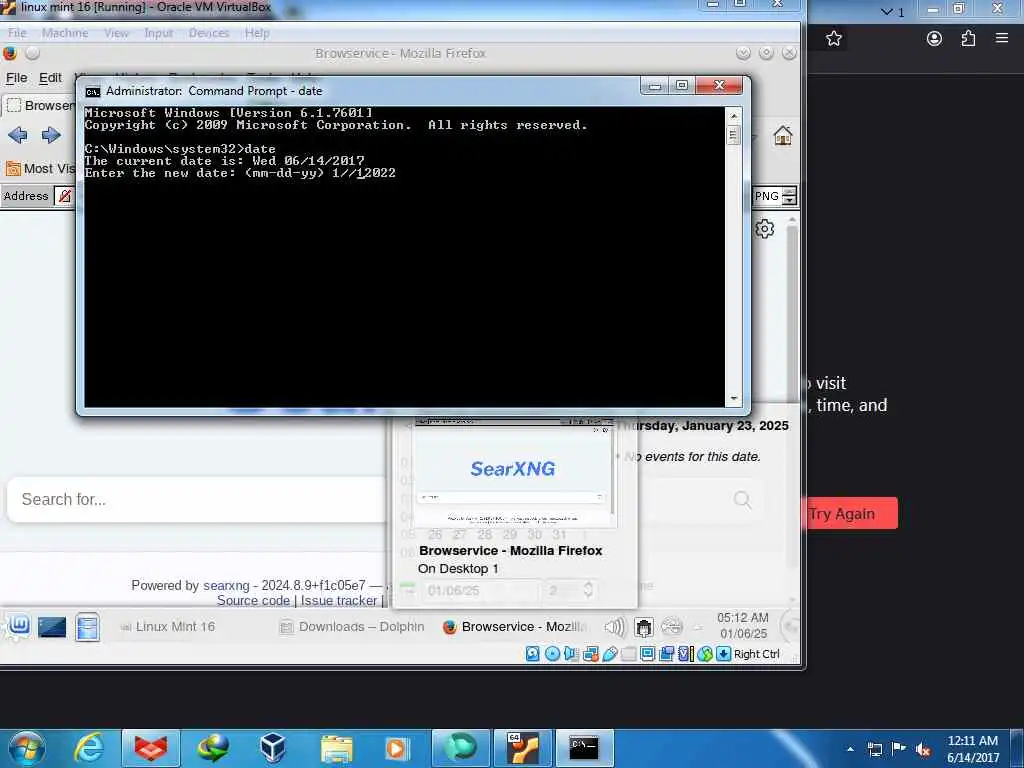
Task: Click the Windows tray network icon
Action: pos(874,750)
